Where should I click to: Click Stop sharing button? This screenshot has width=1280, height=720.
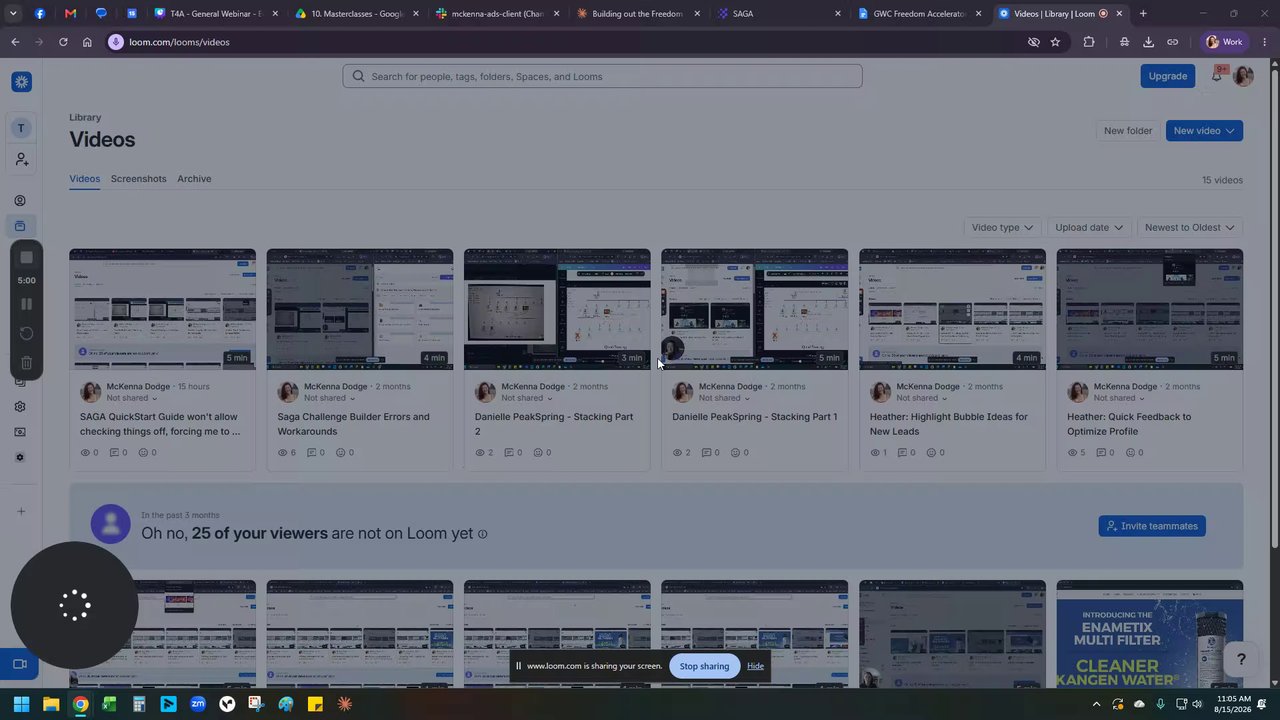[704, 666]
